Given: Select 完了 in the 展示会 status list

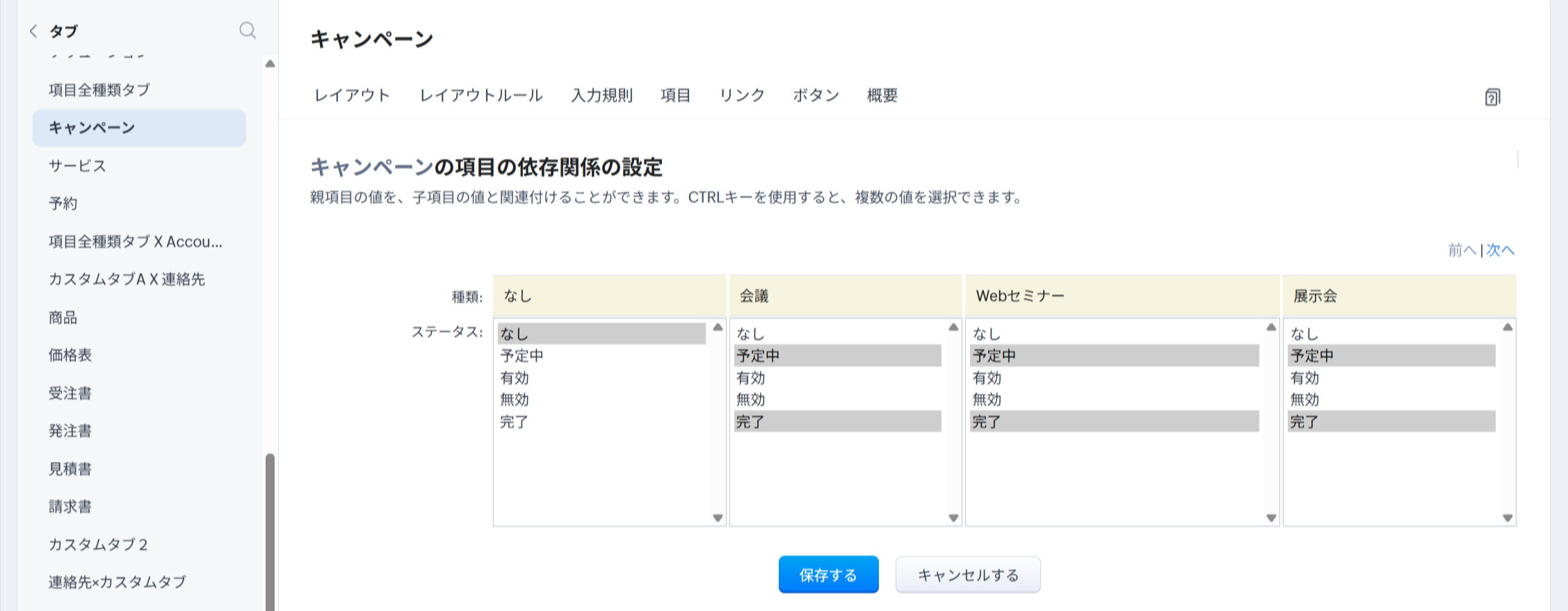Looking at the screenshot, I should coord(1304,422).
